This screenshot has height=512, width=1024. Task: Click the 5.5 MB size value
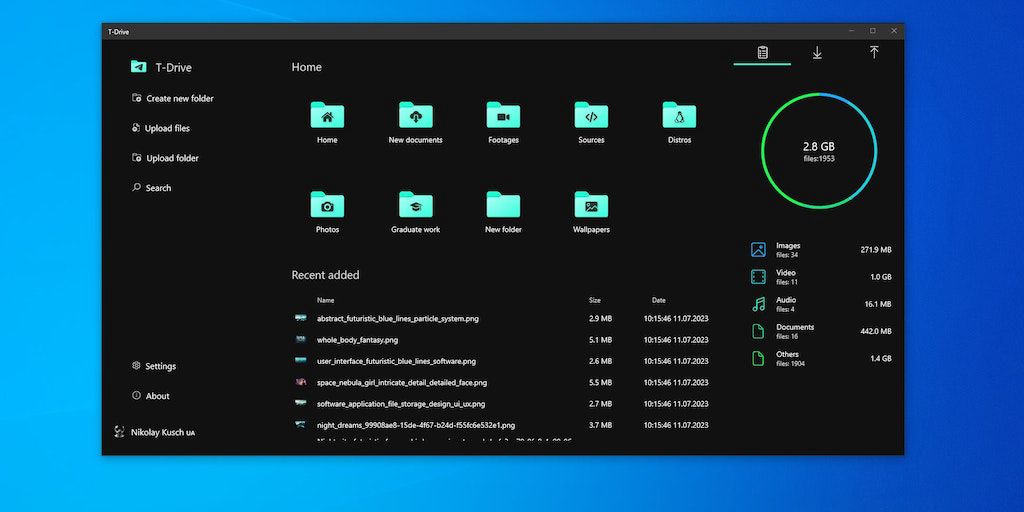pyautogui.click(x=600, y=383)
